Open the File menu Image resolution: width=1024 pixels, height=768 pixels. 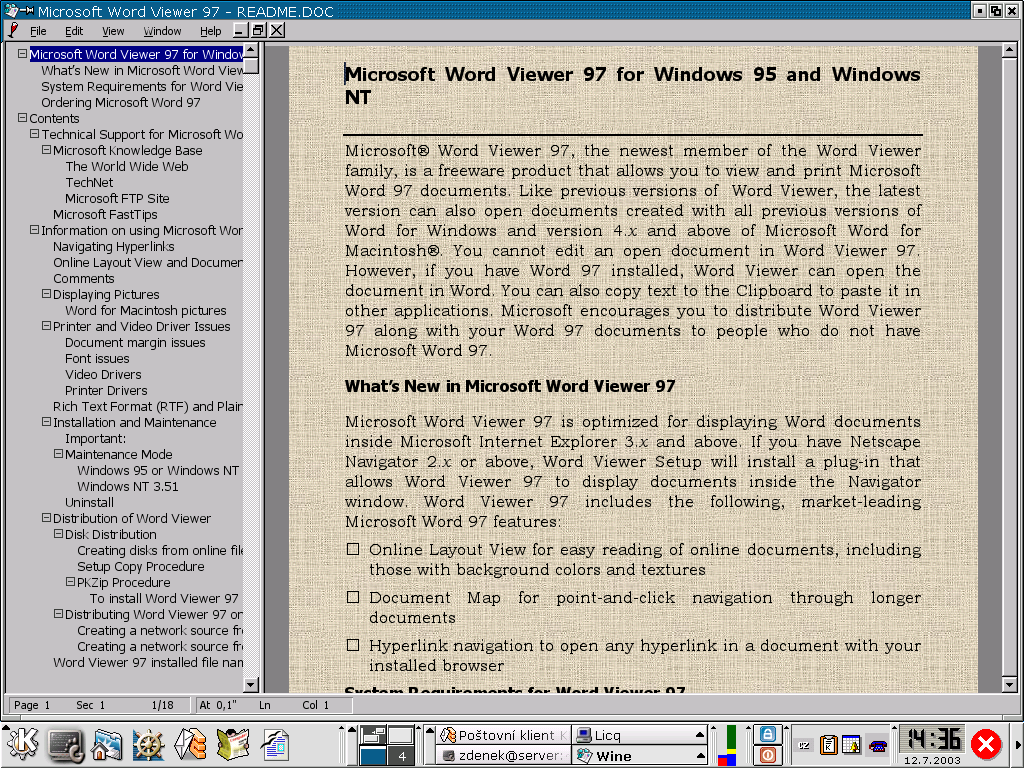[x=38, y=31]
